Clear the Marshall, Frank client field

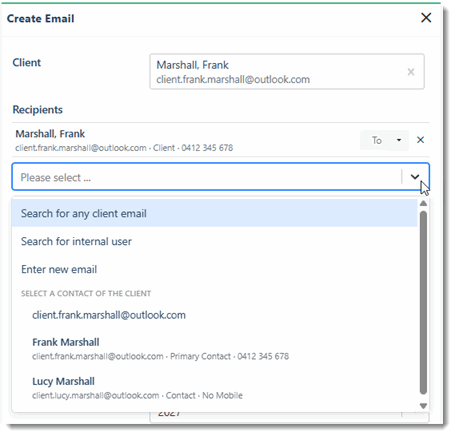click(411, 72)
